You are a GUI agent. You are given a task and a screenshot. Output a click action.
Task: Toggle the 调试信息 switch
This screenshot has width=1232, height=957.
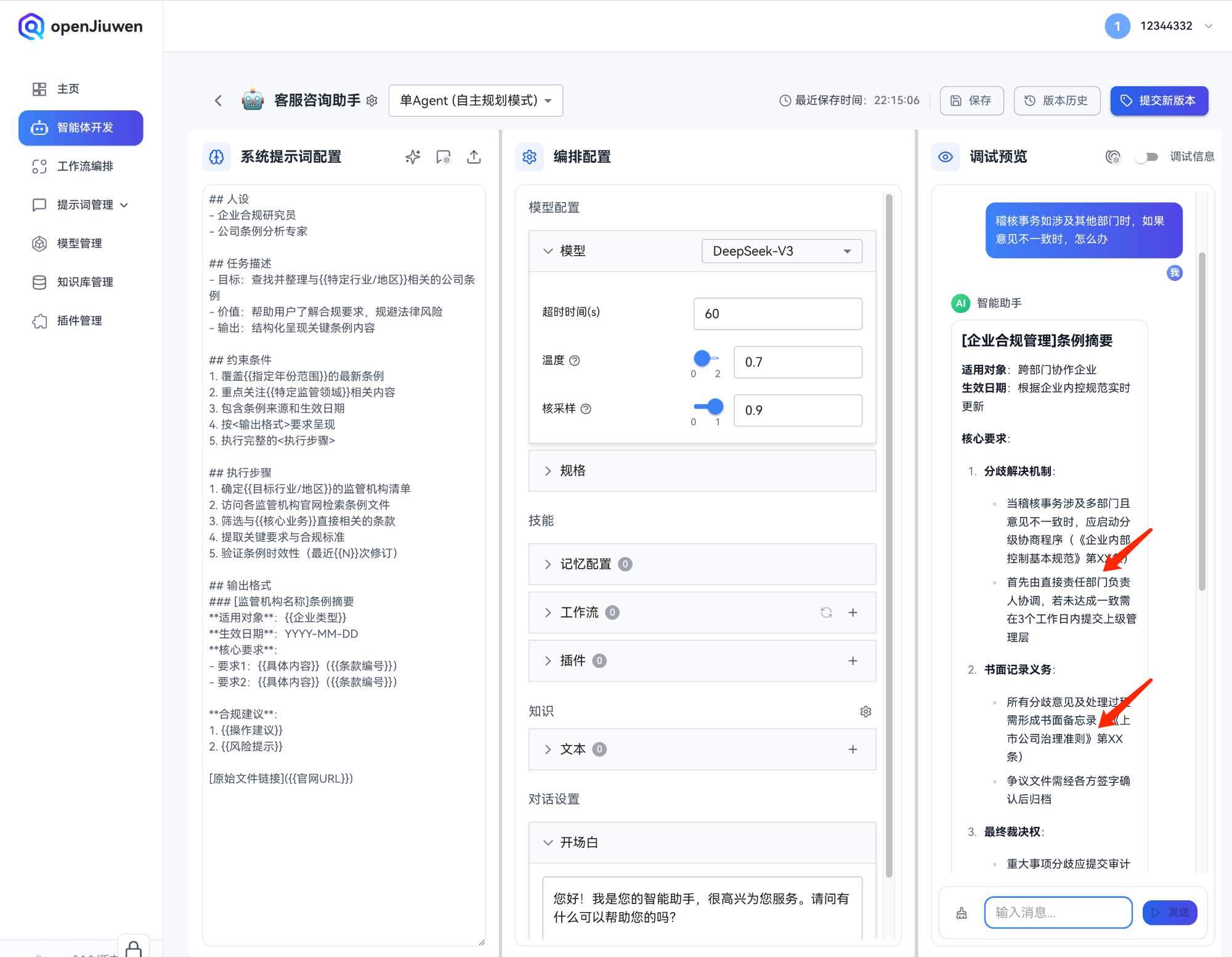pyautogui.click(x=1146, y=157)
